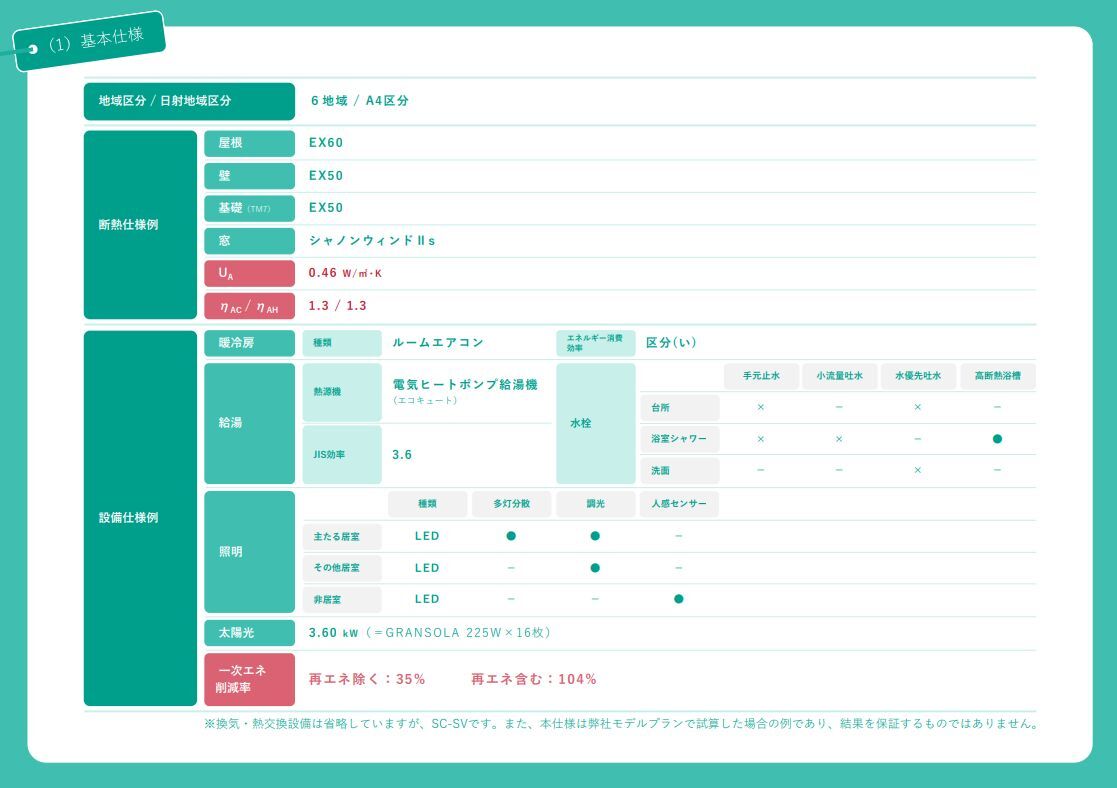This screenshot has height=788, width=1117.
Task: Click the 水優先吐水 column header
Action: 918,376
